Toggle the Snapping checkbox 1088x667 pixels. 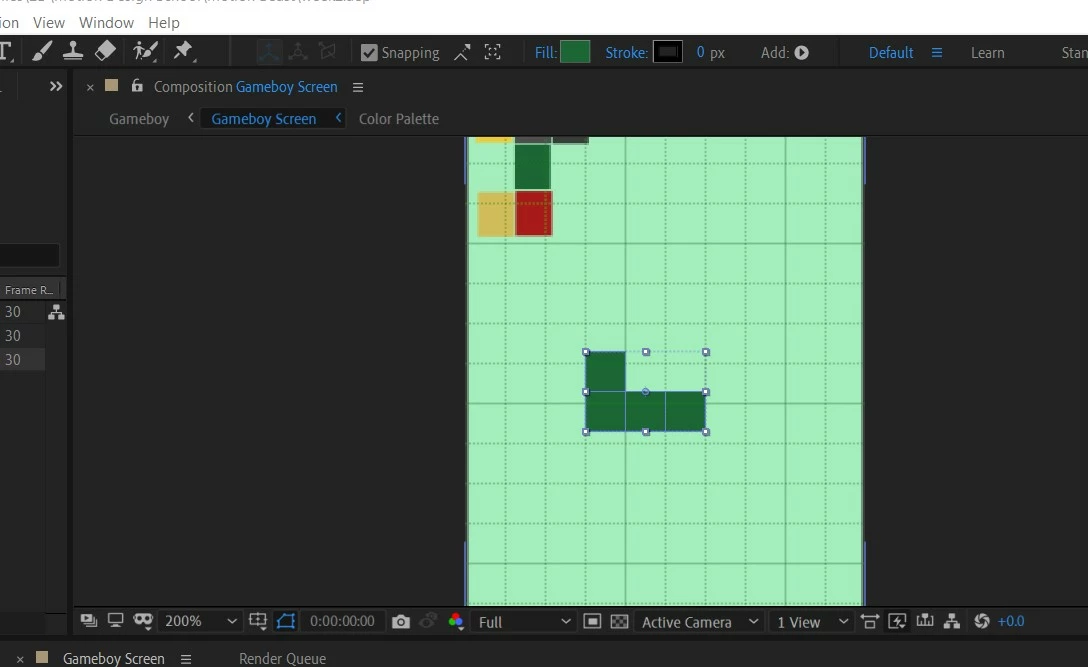click(x=369, y=53)
